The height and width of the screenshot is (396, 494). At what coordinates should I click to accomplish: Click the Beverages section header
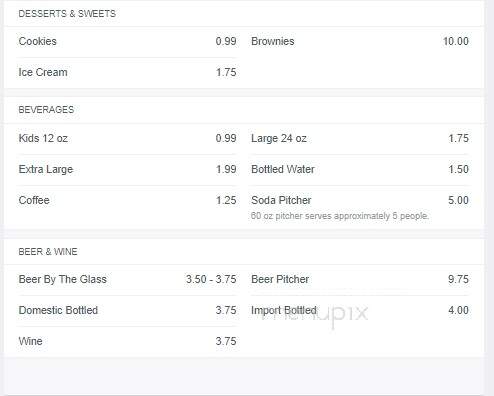pyautogui.click(x=46, y=110)
